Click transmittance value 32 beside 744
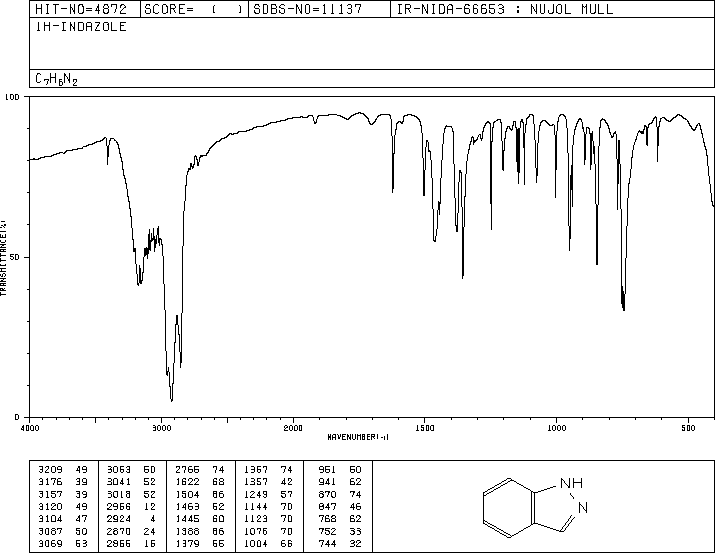715x553 pixels. click(355, 543)
